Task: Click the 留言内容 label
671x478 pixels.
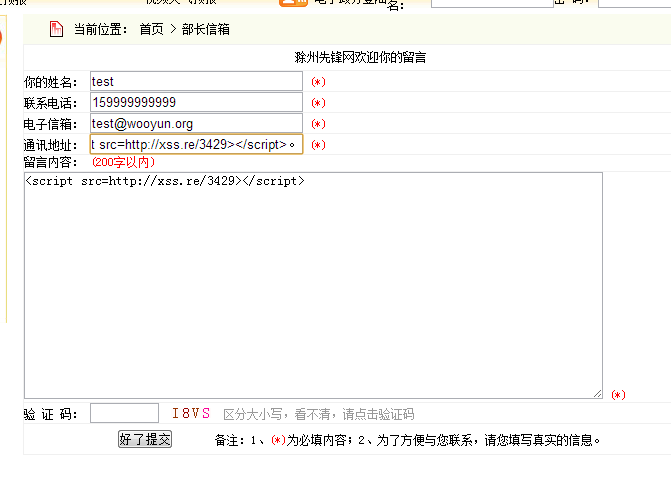Action: (x=50, y=162)
